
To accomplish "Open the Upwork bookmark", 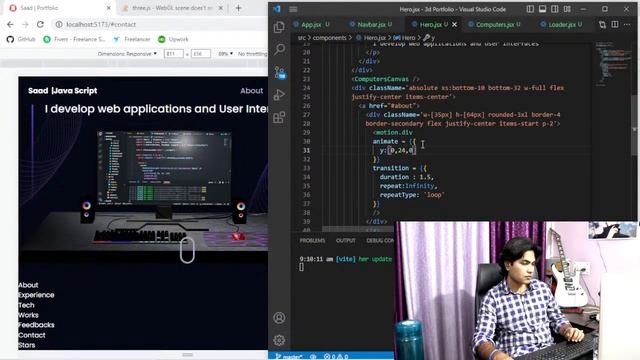I will [x=173, y=39].
